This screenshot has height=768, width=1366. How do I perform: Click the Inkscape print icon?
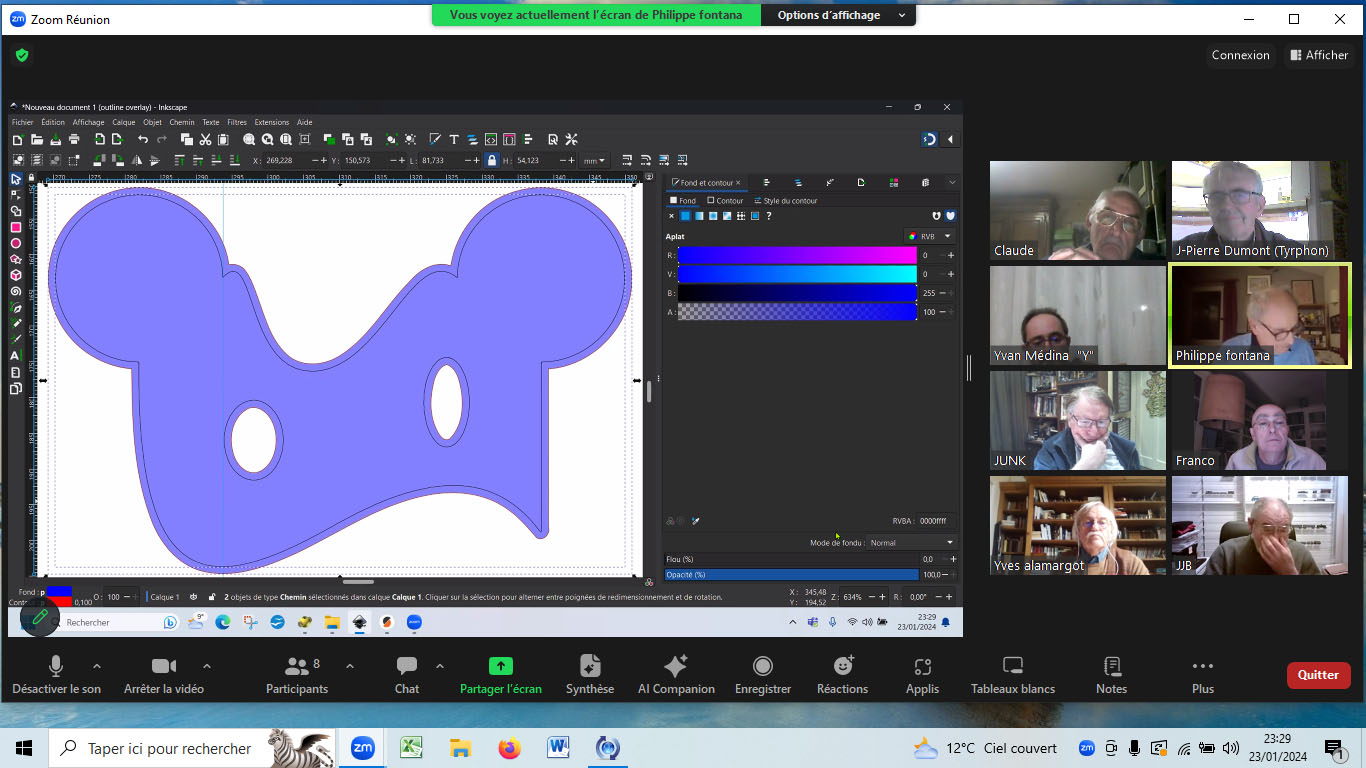[73, 139]
